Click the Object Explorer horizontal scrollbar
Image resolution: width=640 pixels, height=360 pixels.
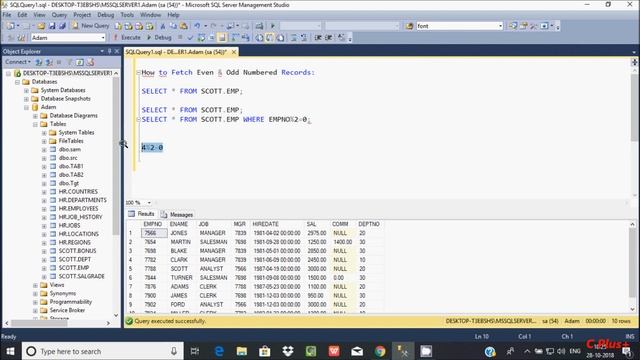tap(57, 323)
